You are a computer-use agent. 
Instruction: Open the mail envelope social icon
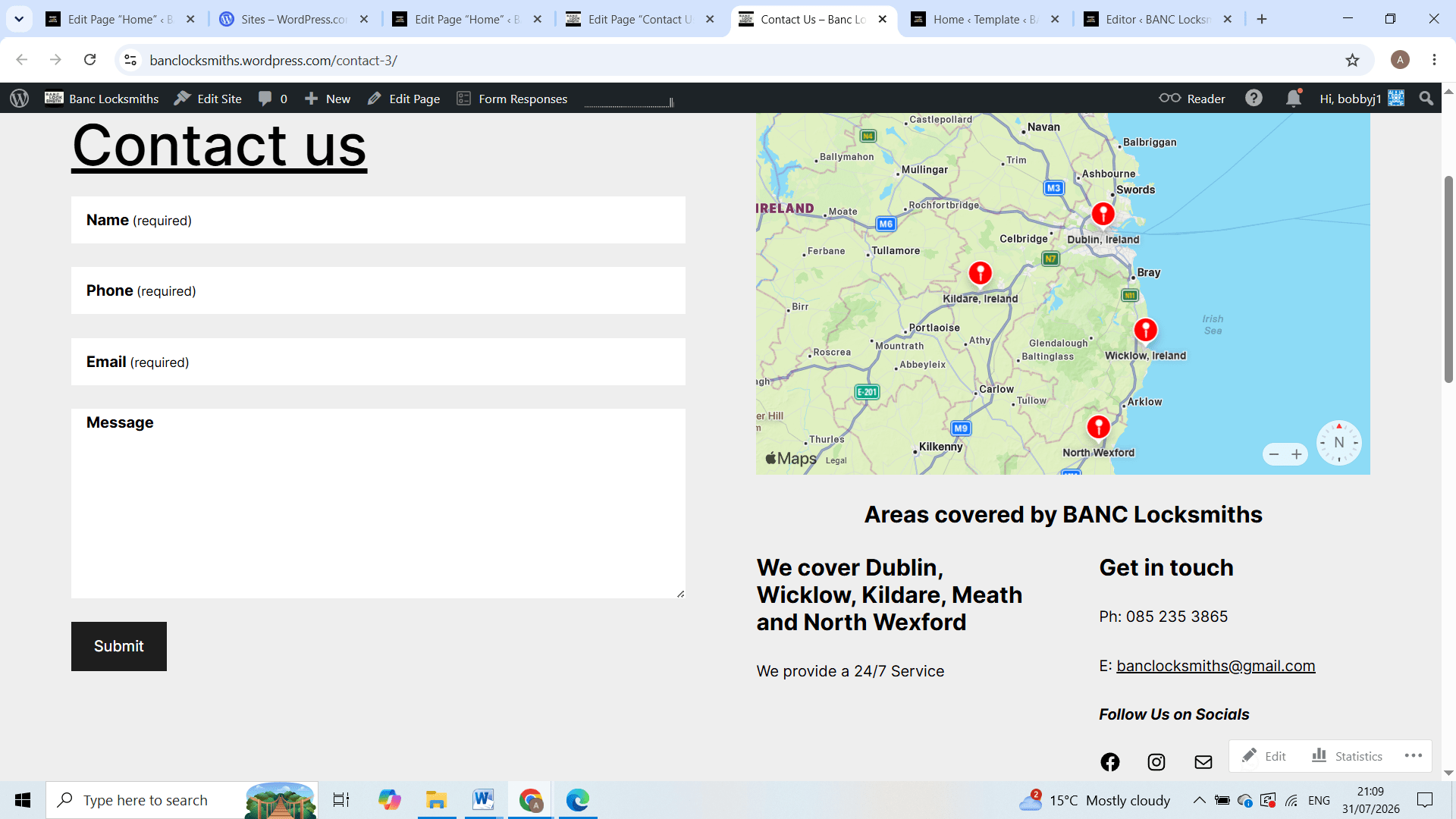tap(1203, 762)
